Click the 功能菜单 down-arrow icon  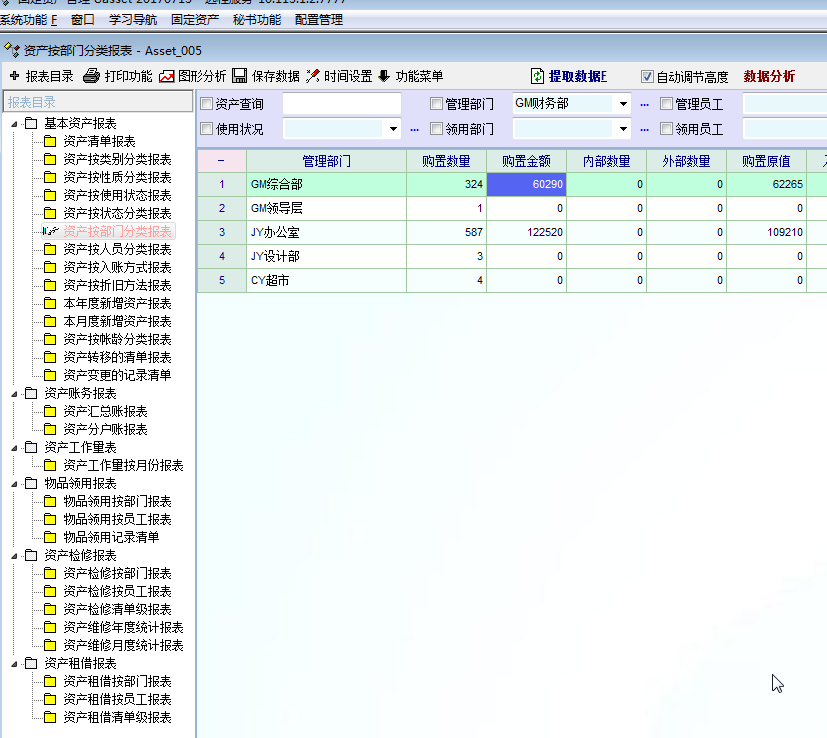tap(384, 76)
